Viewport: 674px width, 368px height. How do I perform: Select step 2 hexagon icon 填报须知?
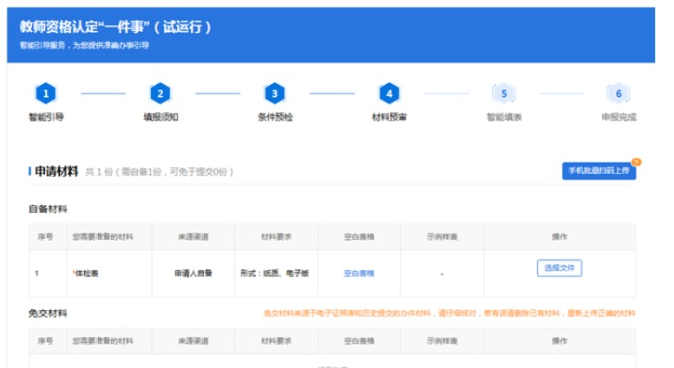pos(160,93)
